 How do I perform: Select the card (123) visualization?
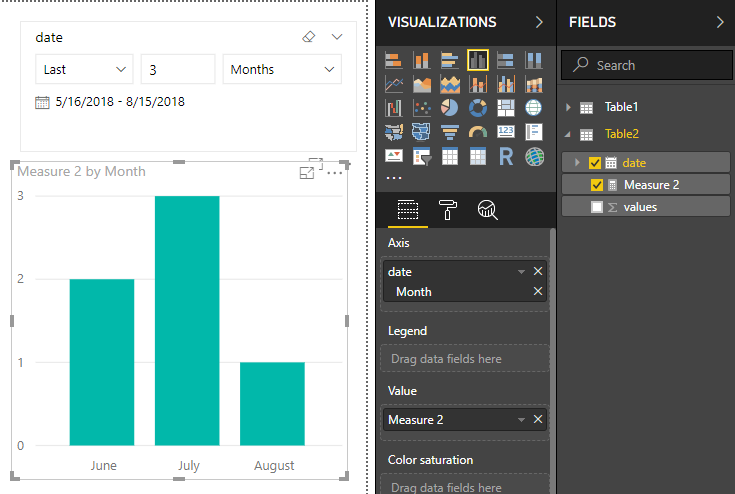506,132
